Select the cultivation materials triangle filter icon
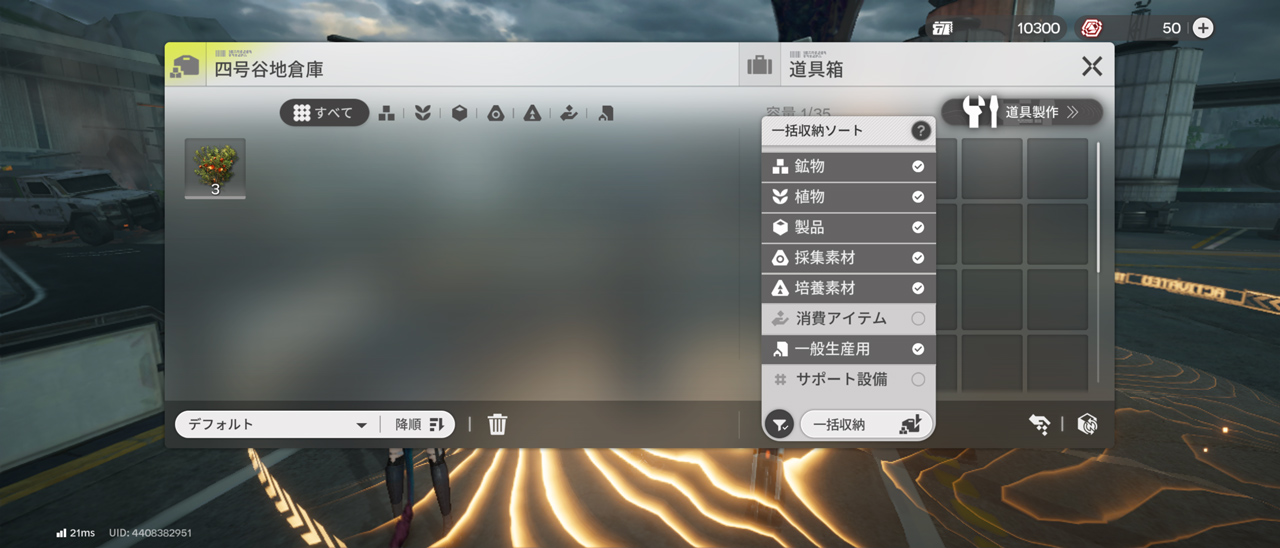This screenshot has width=1280, height=548. pyautogui.click(x=532, y=114)
